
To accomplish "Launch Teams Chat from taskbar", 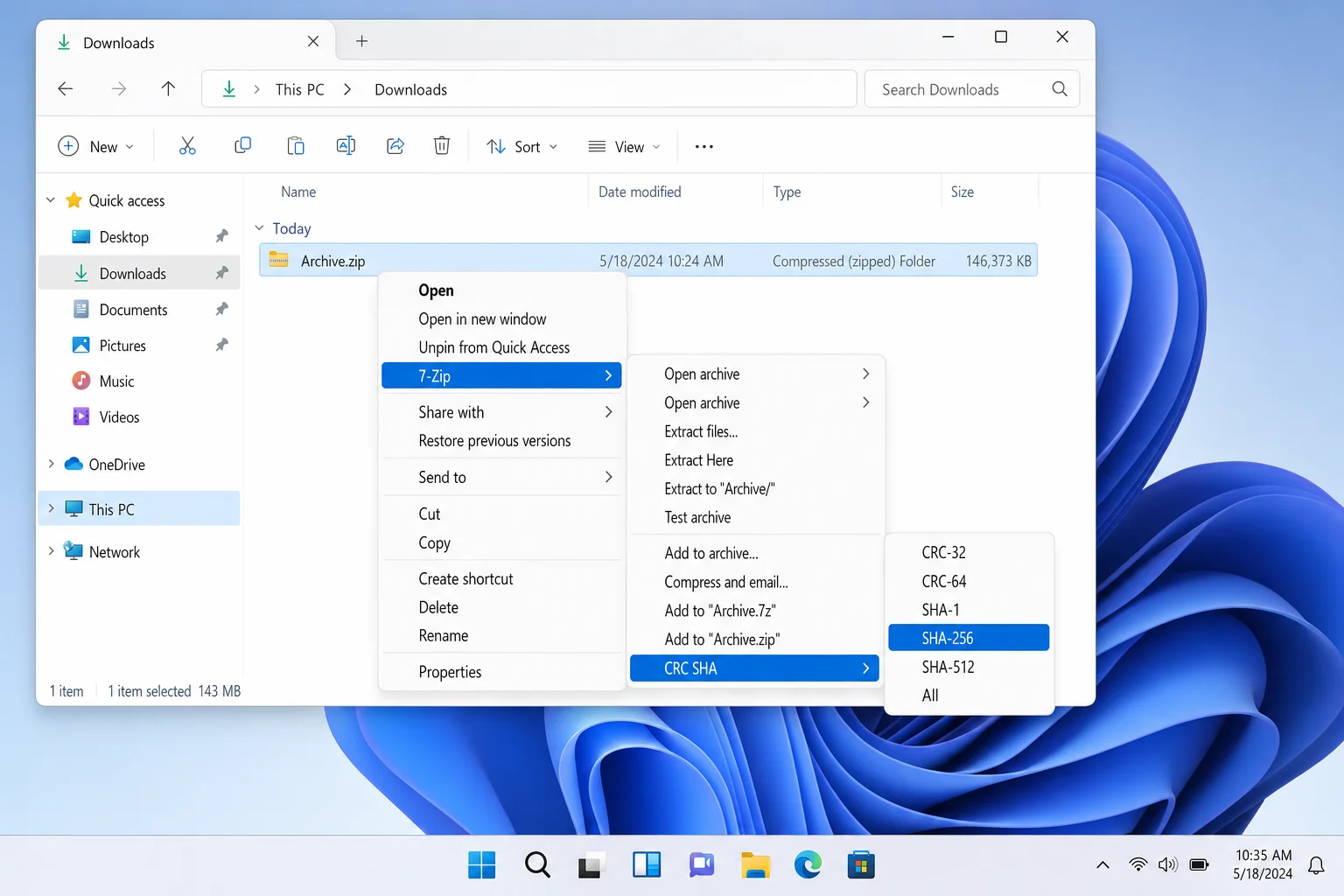I will point(701,864).
